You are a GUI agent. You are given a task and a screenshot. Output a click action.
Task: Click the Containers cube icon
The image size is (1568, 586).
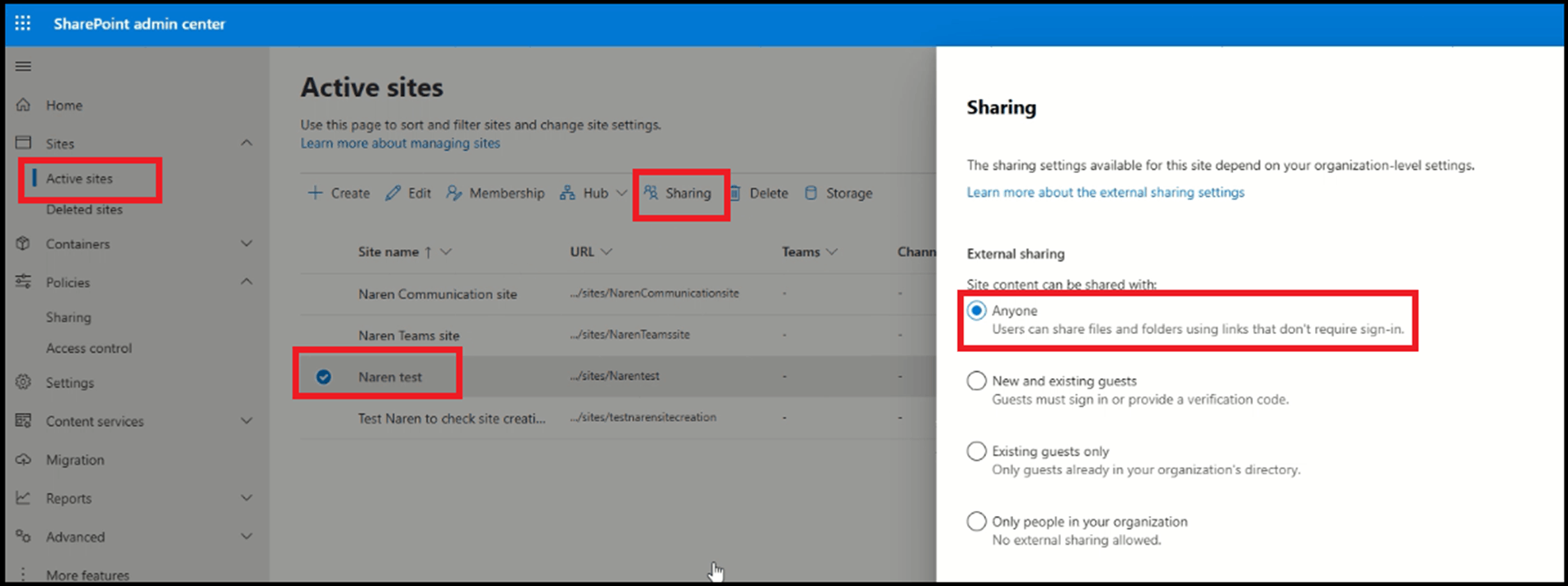pyautogui.click(x=23, y=243)
